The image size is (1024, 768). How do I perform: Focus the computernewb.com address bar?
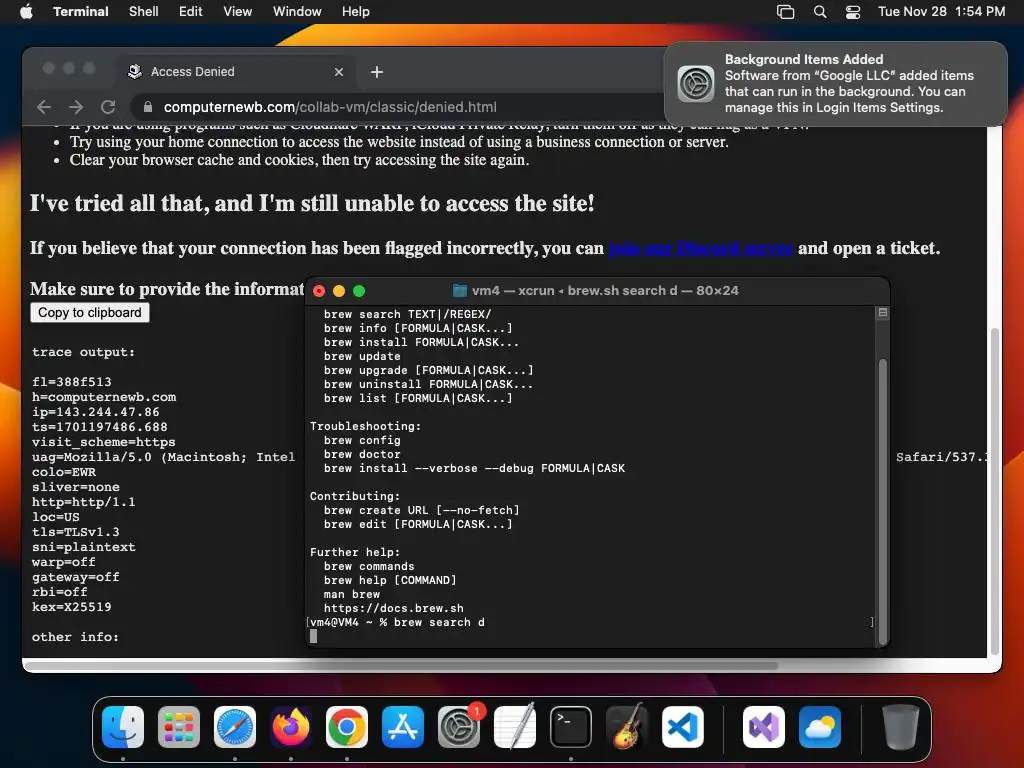click(398, 107)
